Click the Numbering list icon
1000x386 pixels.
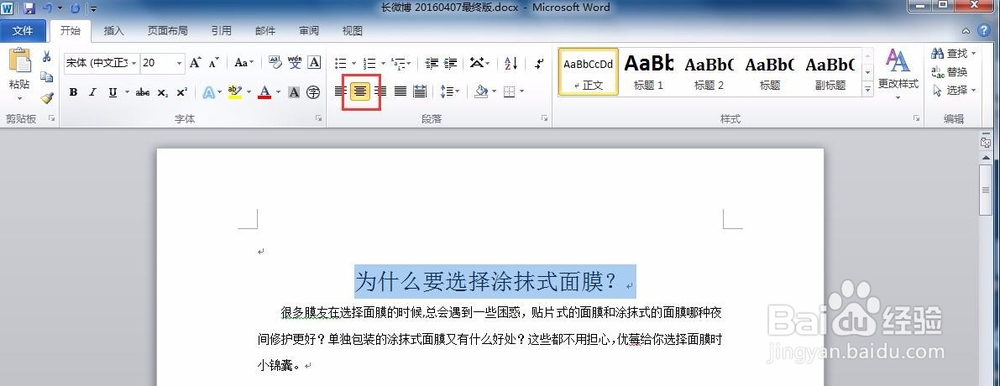click(x=369, y=63)
